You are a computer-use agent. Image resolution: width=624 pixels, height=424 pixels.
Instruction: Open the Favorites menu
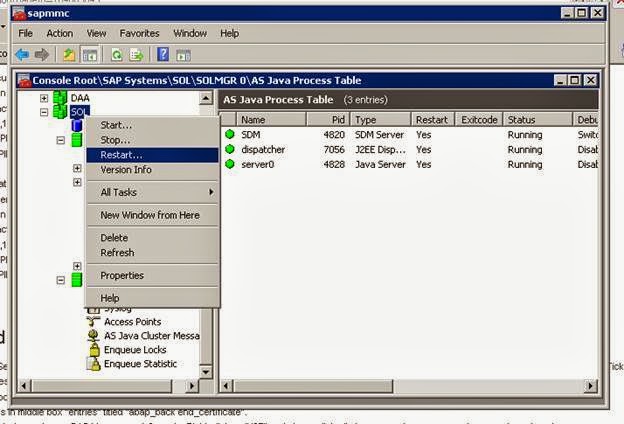tap(139, 33)
